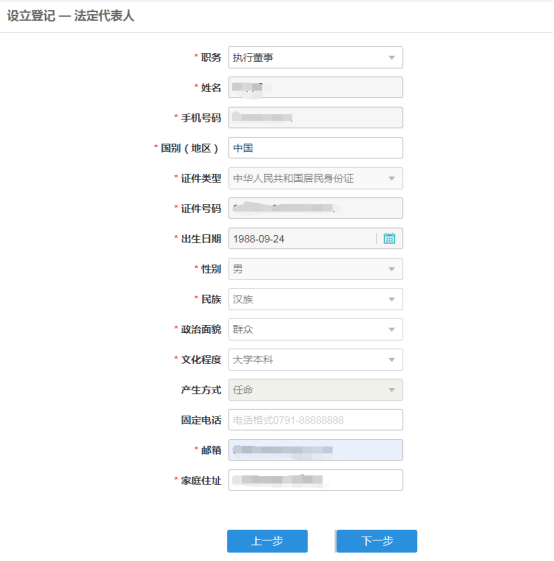The image size is (554, 561).
Task: Open the calendar icon for 出生日期
Action: tap(389, 238)
